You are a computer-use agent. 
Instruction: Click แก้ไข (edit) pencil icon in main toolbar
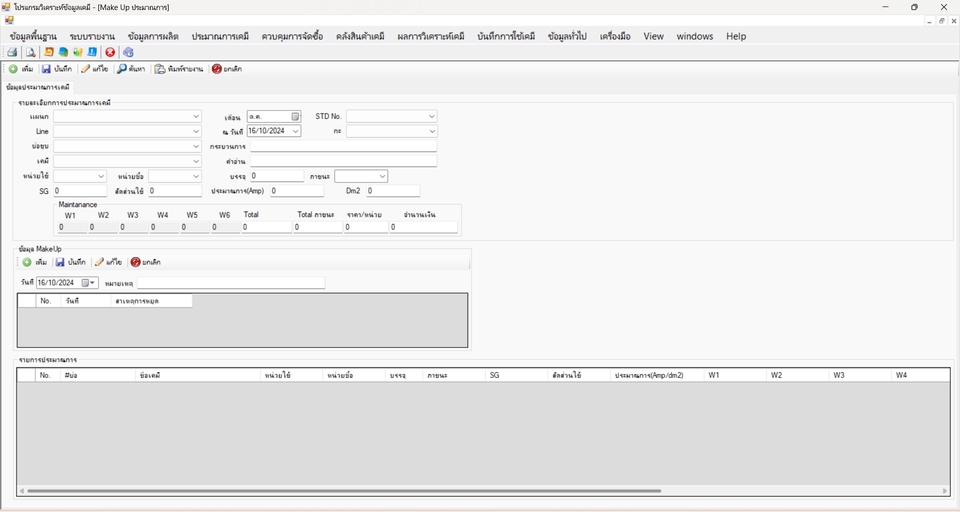[x=86, y=69]
